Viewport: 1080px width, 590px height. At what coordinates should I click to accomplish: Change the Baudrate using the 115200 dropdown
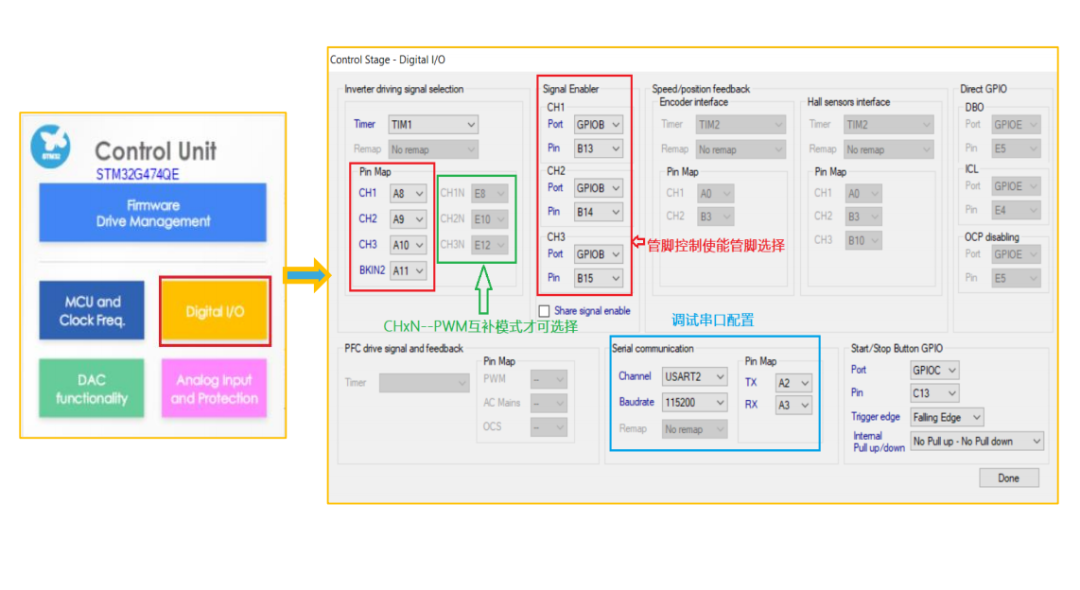pyautogui.click(x=693, y=402)
